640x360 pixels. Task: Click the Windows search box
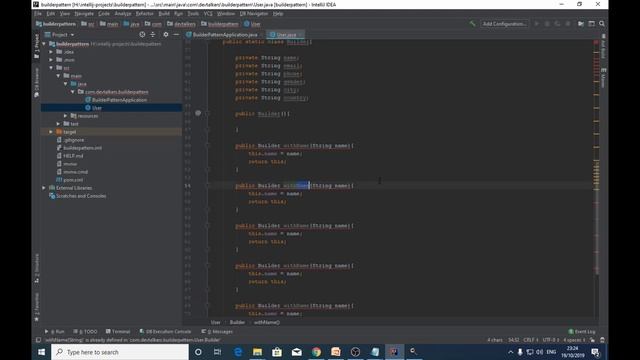pos(120,352)
